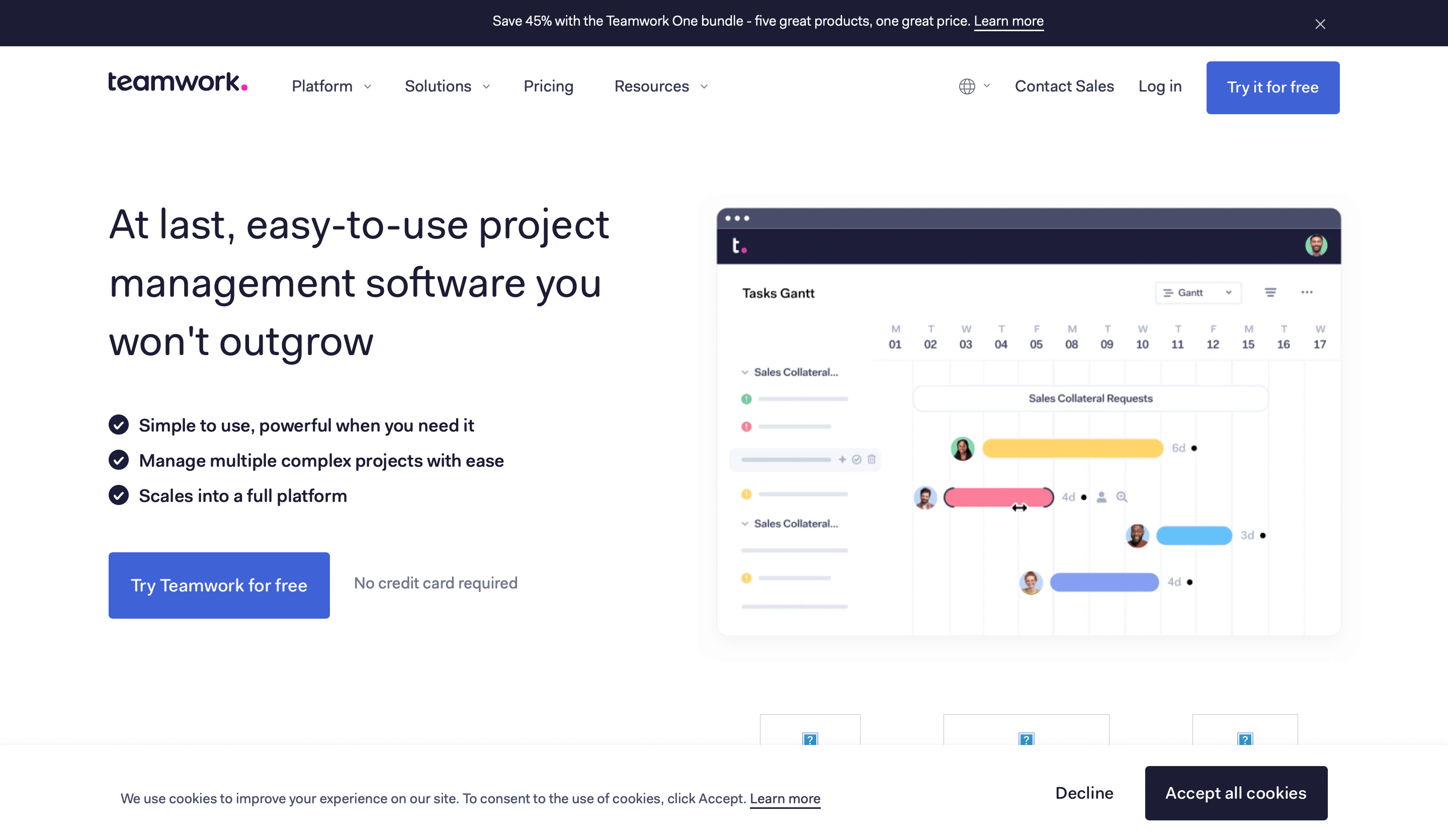The height and width of the screenshot is (840, 1448).
Task: Collapse the first Sales Collateral group
Action: tap(745, 372)
